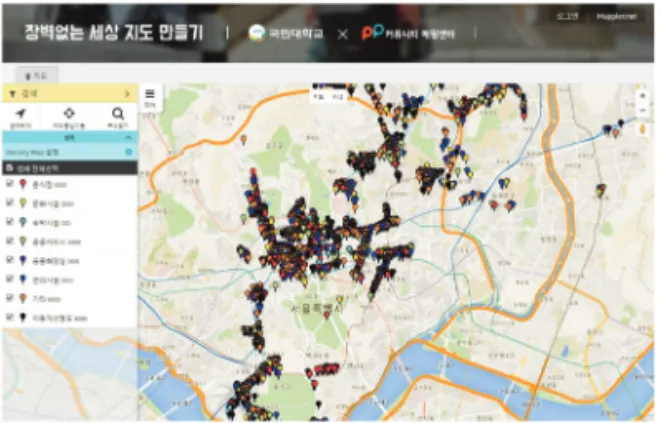Click the teal pin icon in legend
Screen dimensions: 662x423
click(23, 222)
